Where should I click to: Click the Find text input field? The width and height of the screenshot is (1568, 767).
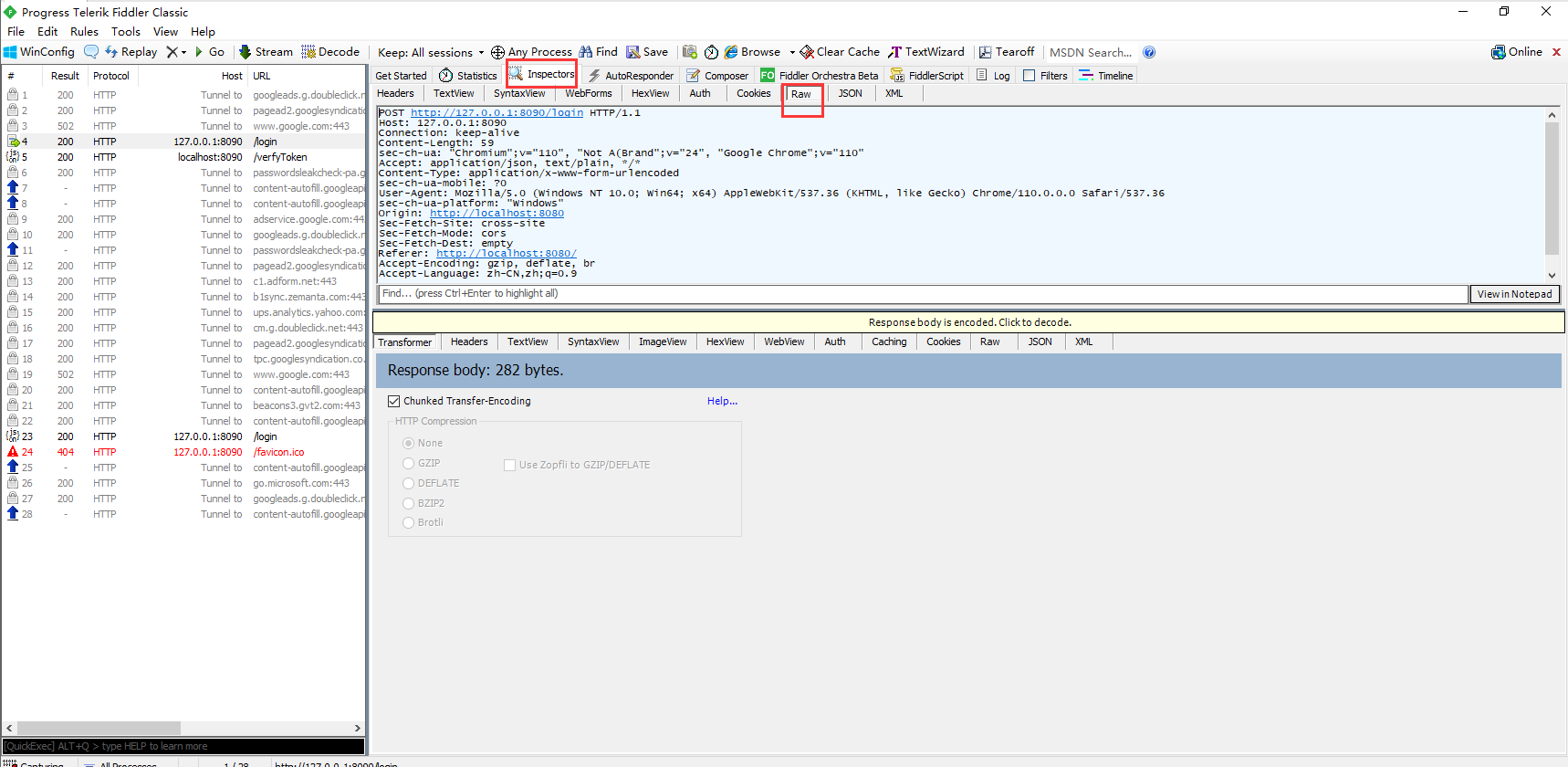[x=923, y=294]
